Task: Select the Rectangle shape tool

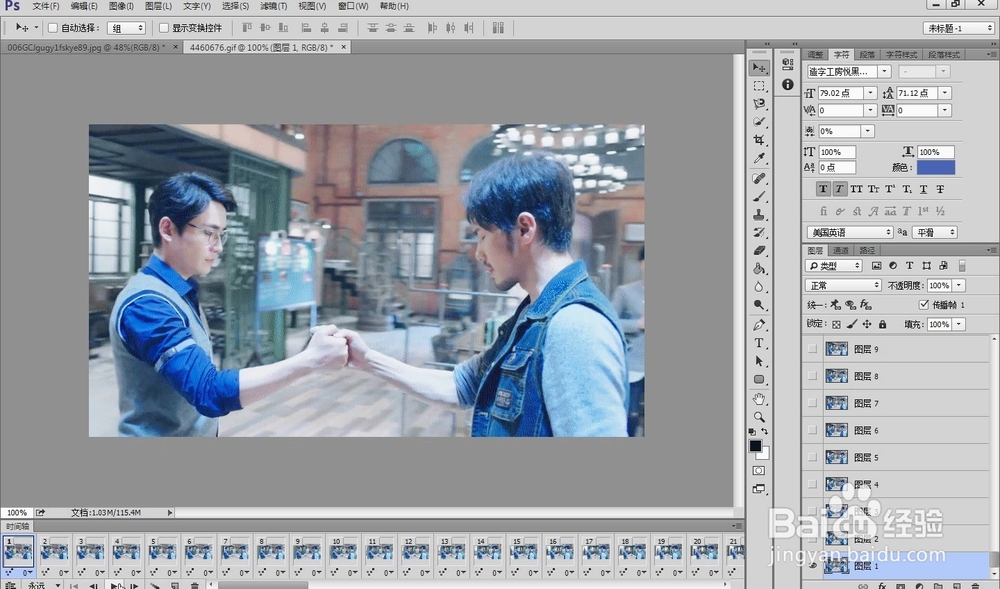Action: click(x=758, y=379)
